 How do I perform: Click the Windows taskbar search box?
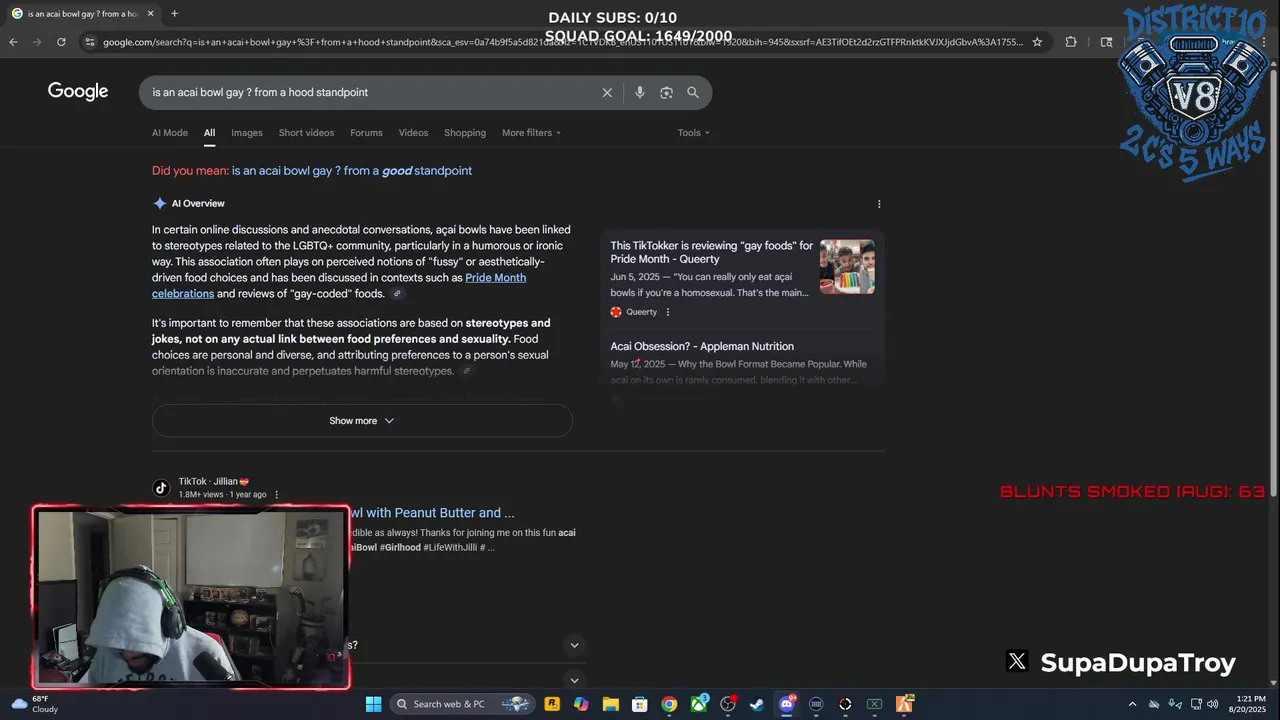pyautogui.click(x=461, y=704)
